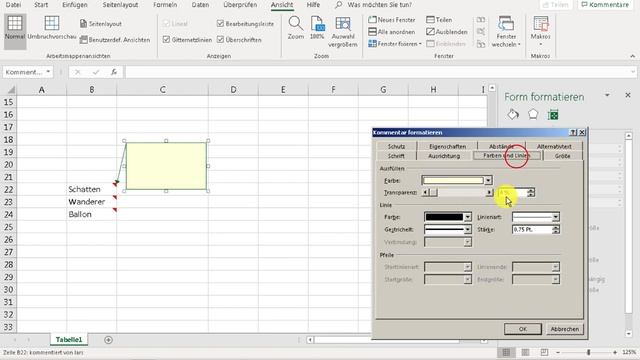Screen dimensions: 640x360
Task: Click the Transparenz slider track
Action: click(x=457, y=192)
